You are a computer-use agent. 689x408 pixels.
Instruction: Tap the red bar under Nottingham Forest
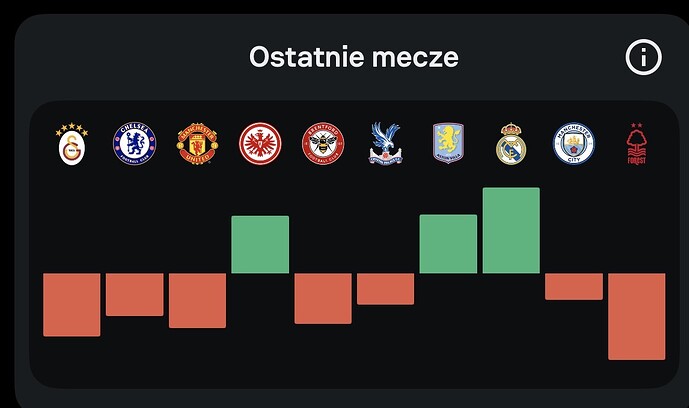coord(636,316)
